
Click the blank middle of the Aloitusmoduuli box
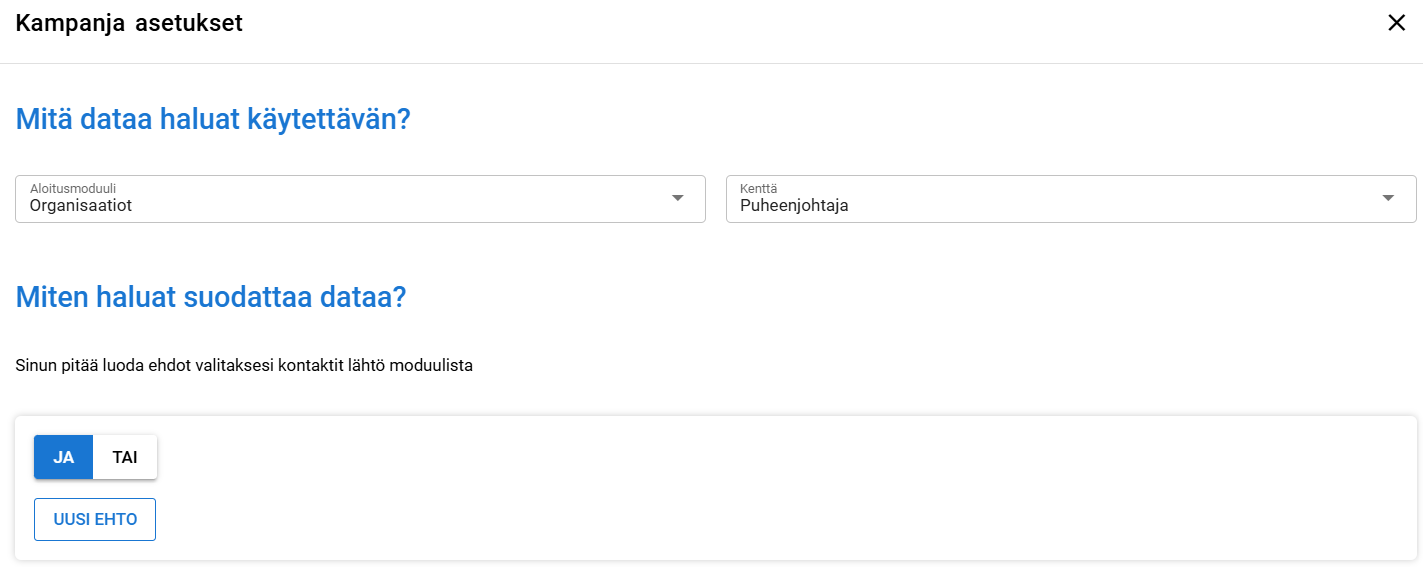coord(400,199)
